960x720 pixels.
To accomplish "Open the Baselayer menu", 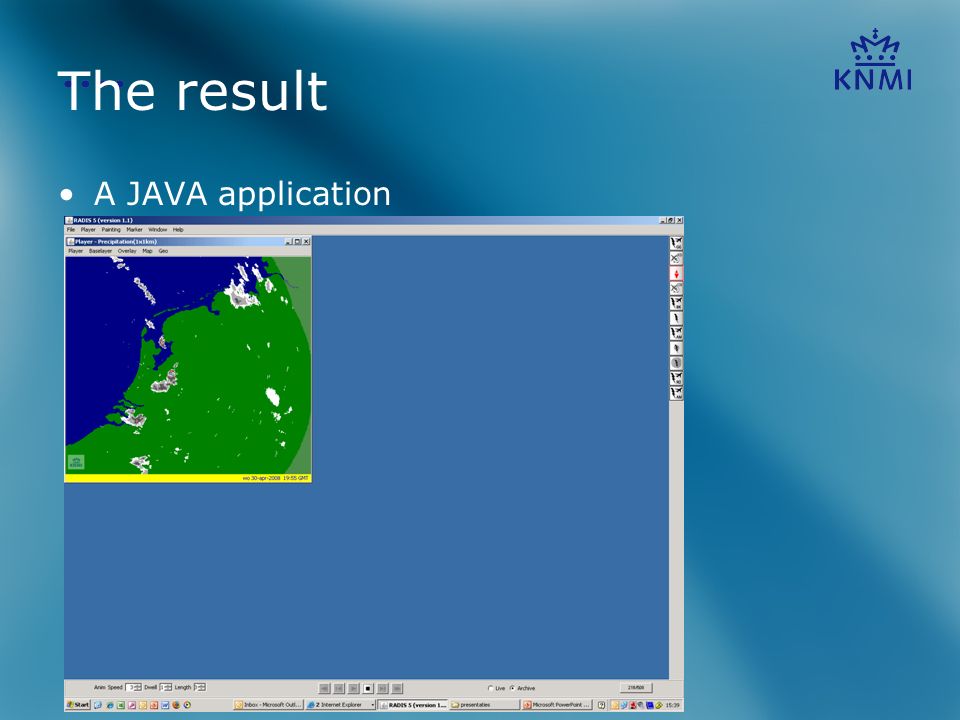I will (100, 251).
